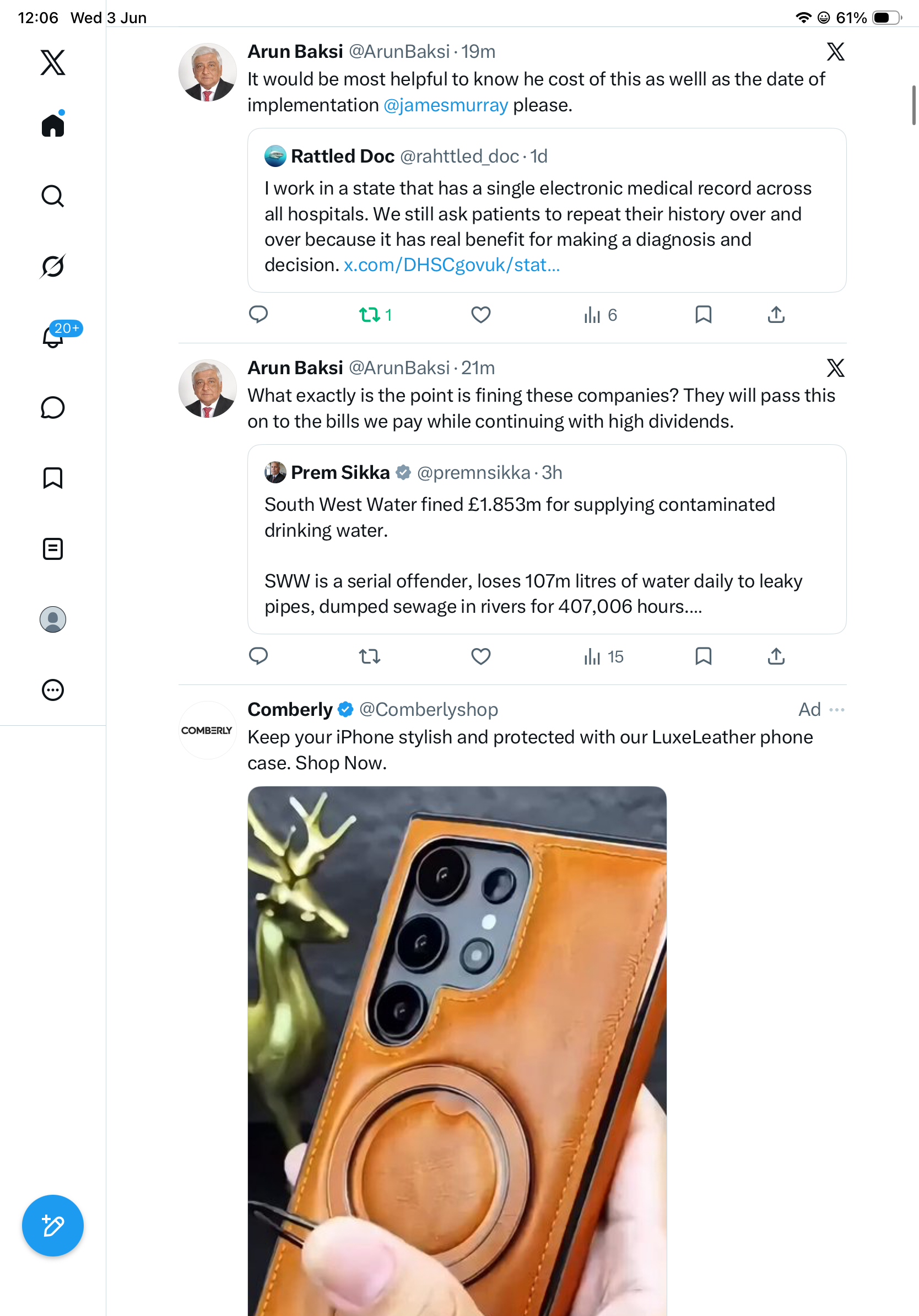Compose a new post
Screen dimensions: 919x1316
click(53, 1226)
